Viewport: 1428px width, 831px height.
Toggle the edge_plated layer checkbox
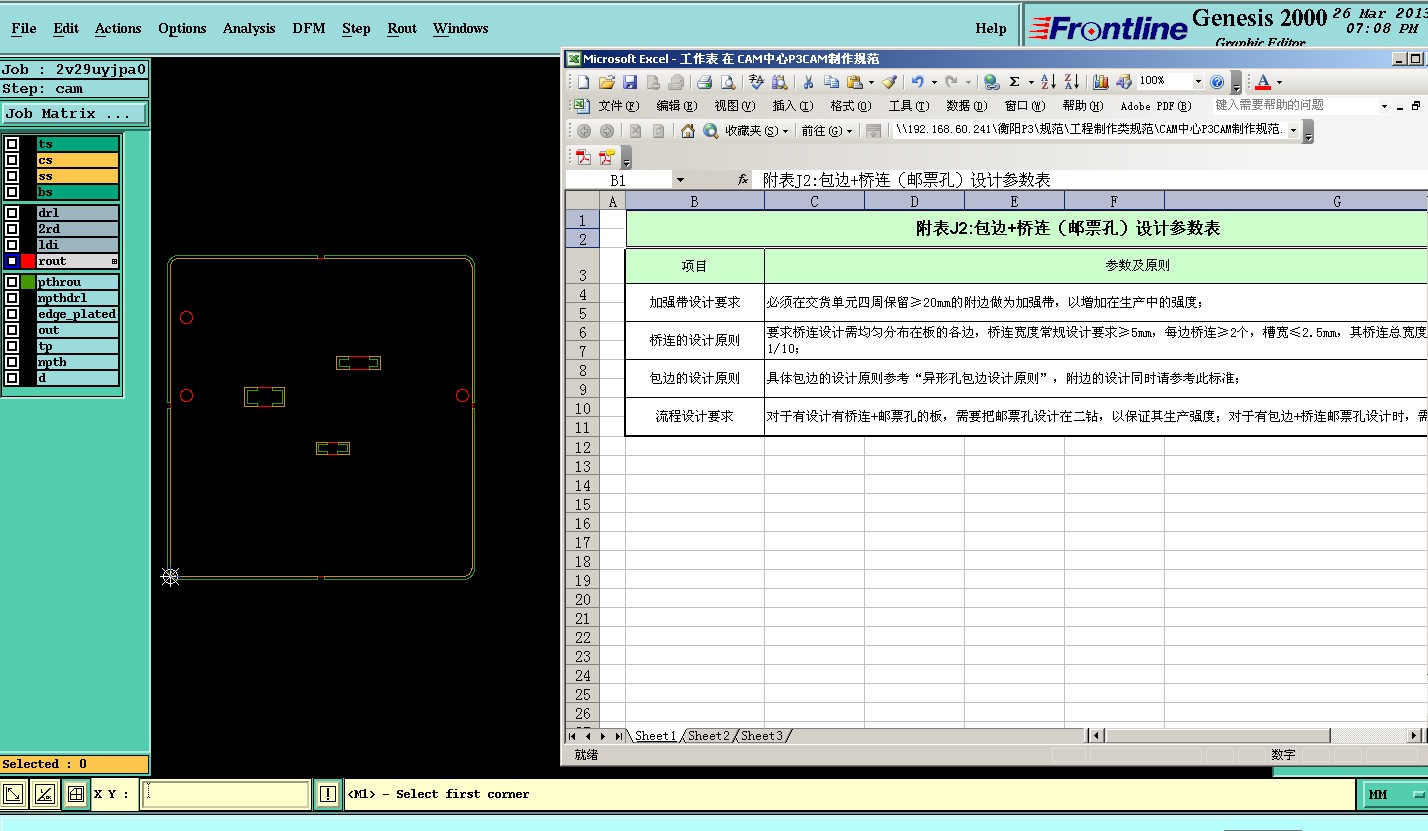click(x=12, y=314)
